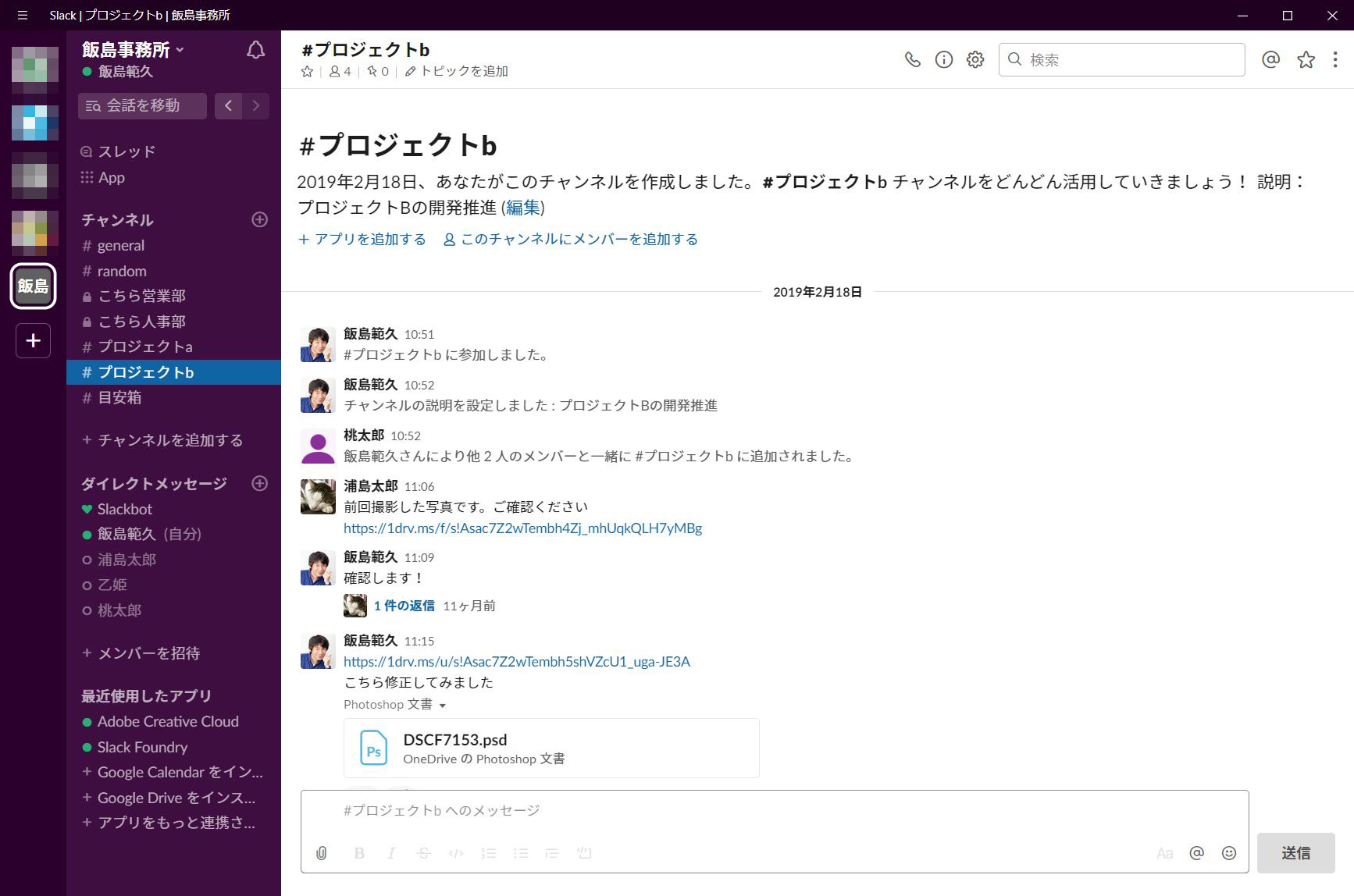Image resolution: width=1354 pixels, height=896 pixels.
Task: Open OneDrive link from 浦島太郎's message
Action: click(x=522, y=528)
